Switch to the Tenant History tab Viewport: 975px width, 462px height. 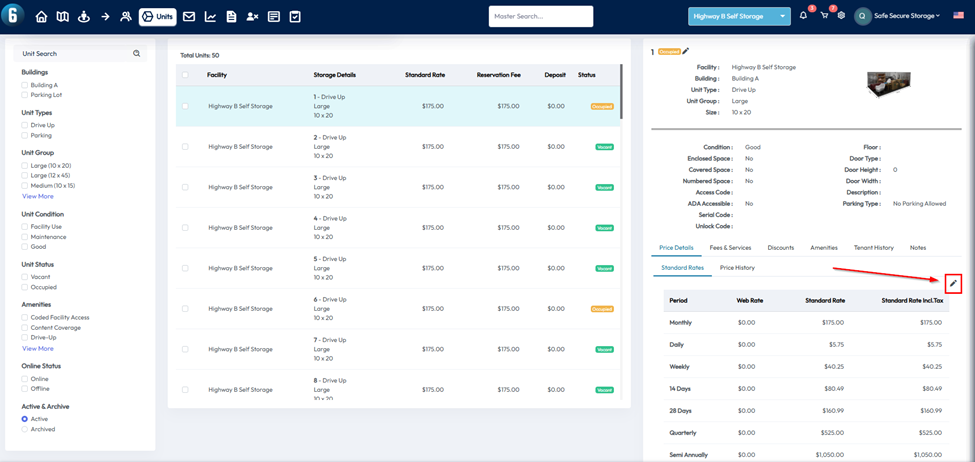(873, 247)
